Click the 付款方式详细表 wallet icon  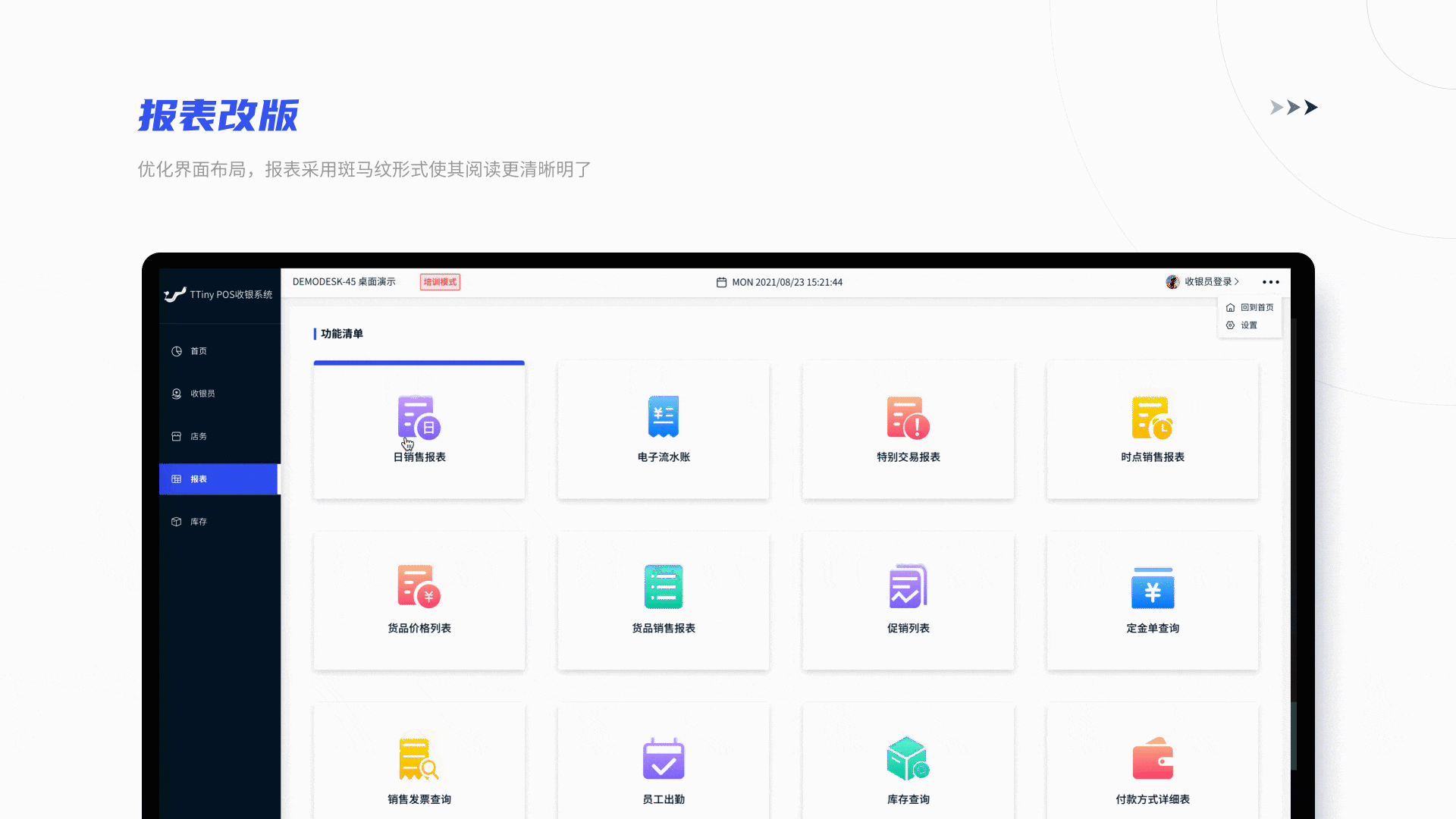[1152, 758]
